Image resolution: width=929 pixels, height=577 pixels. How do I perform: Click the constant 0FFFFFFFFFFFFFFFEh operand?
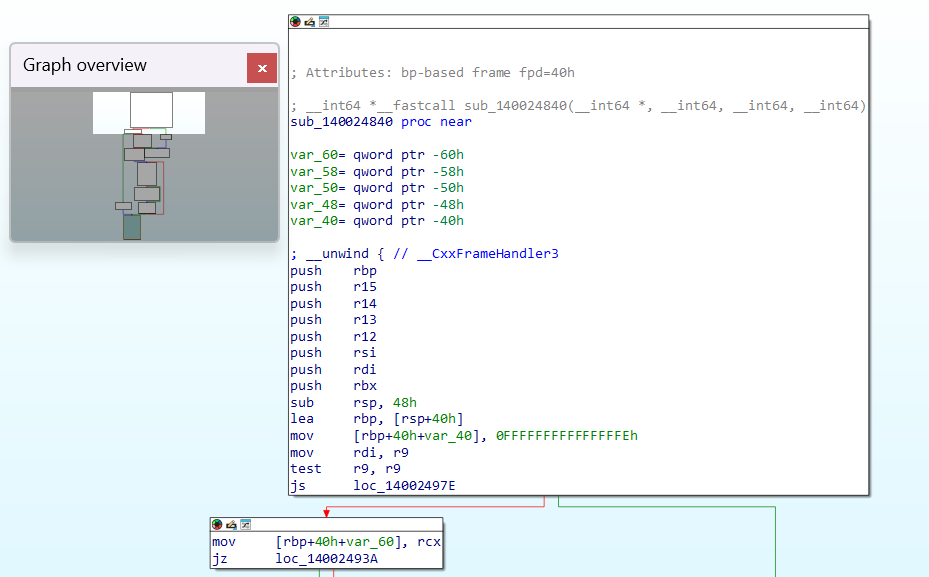point(566,436)
